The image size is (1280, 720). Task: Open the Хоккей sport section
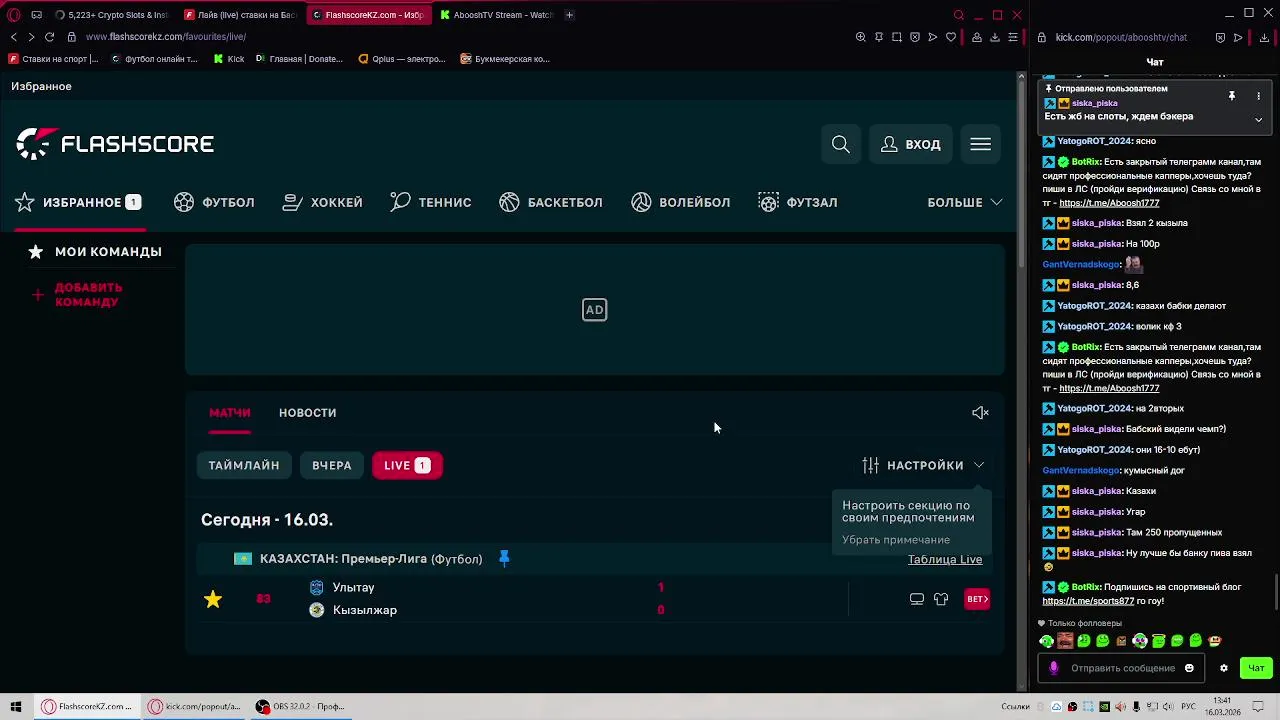pyautogui.click(x=323, y=202)
